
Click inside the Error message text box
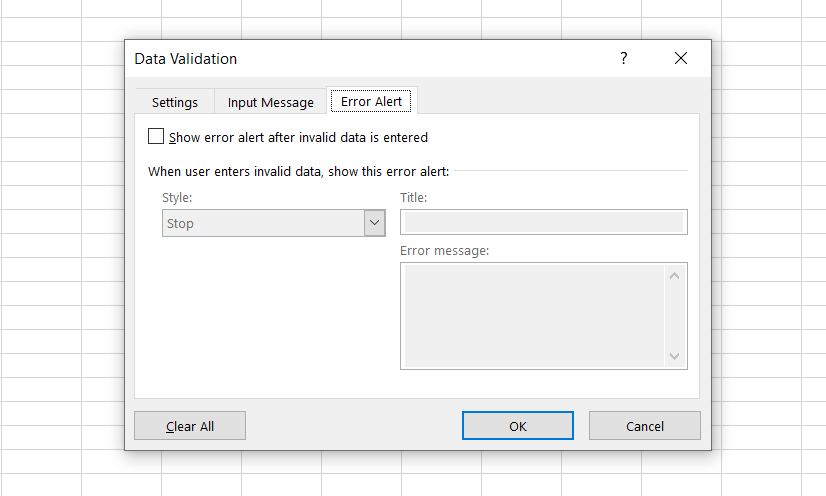[532, 315]
